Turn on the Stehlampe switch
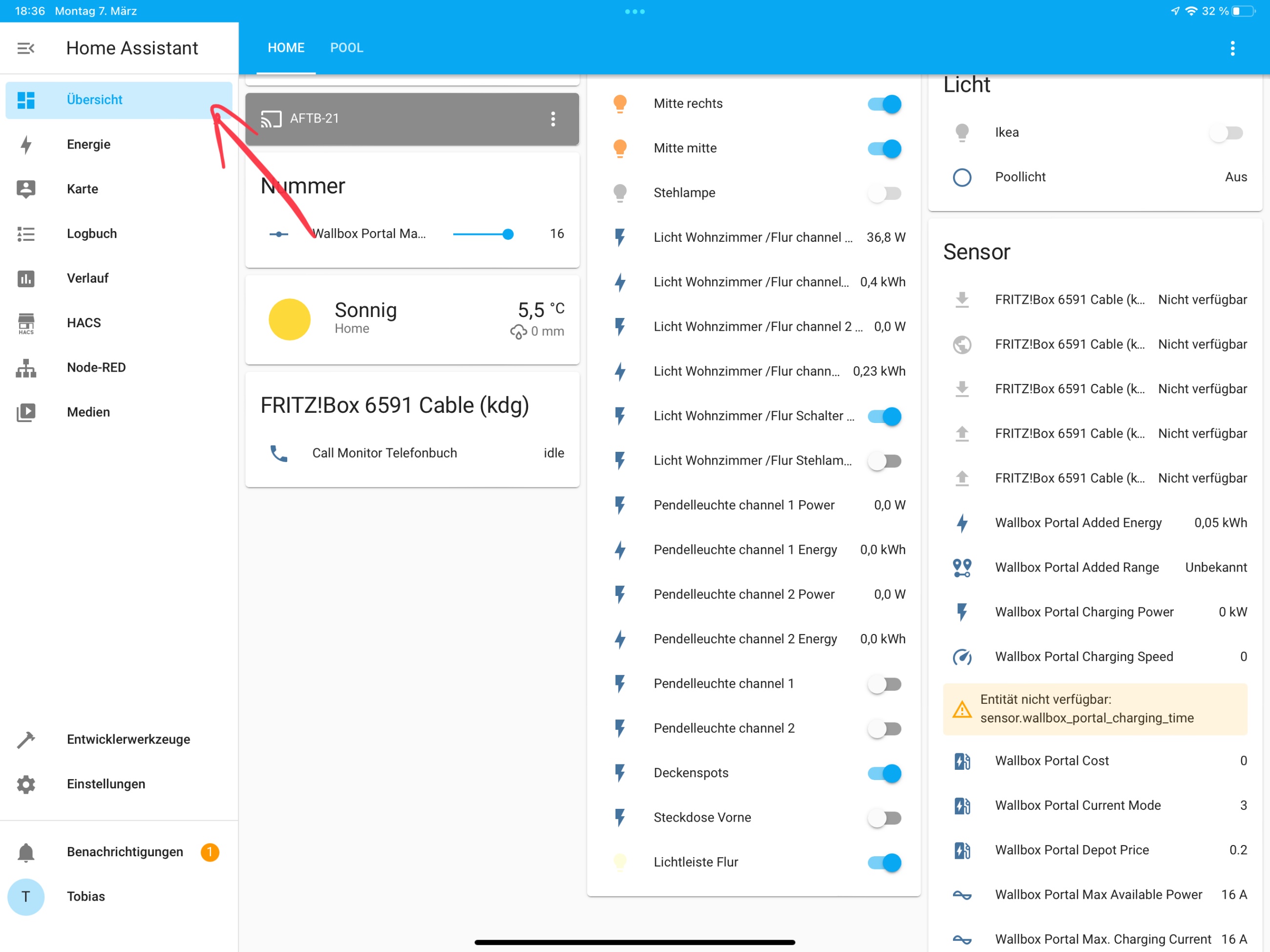The height and width of the screenshot is (952, 1270). point(885,193)
